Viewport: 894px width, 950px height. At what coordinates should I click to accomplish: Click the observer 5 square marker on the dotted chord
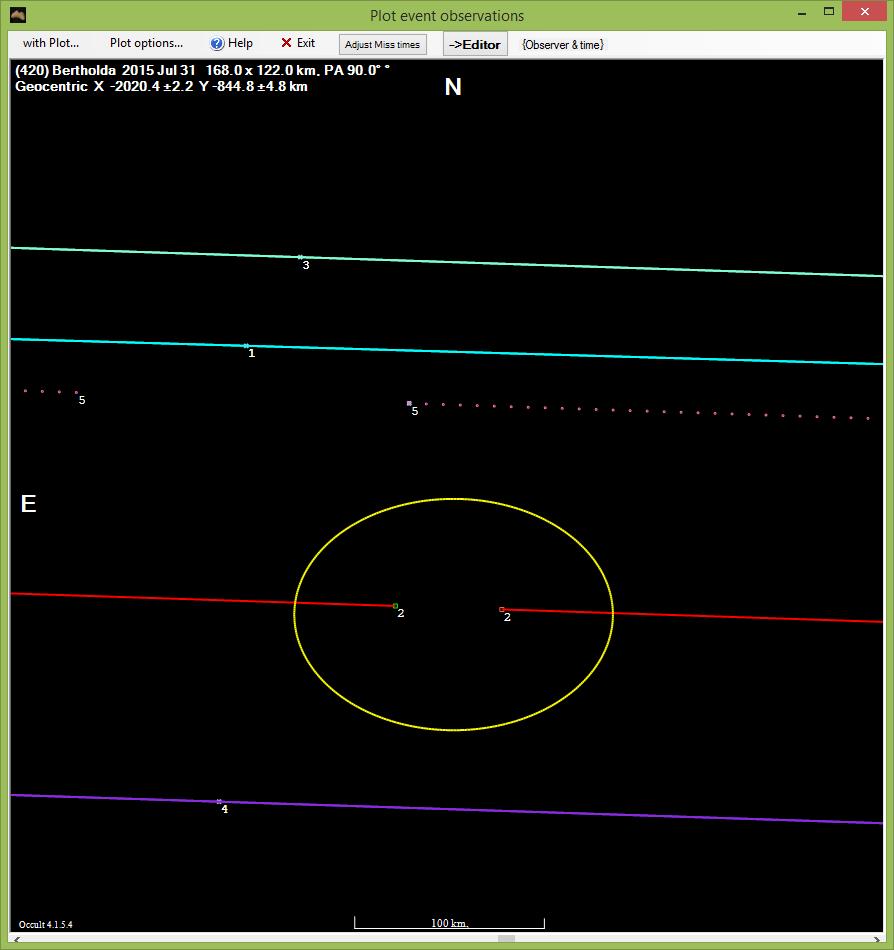tap(409, 404)
